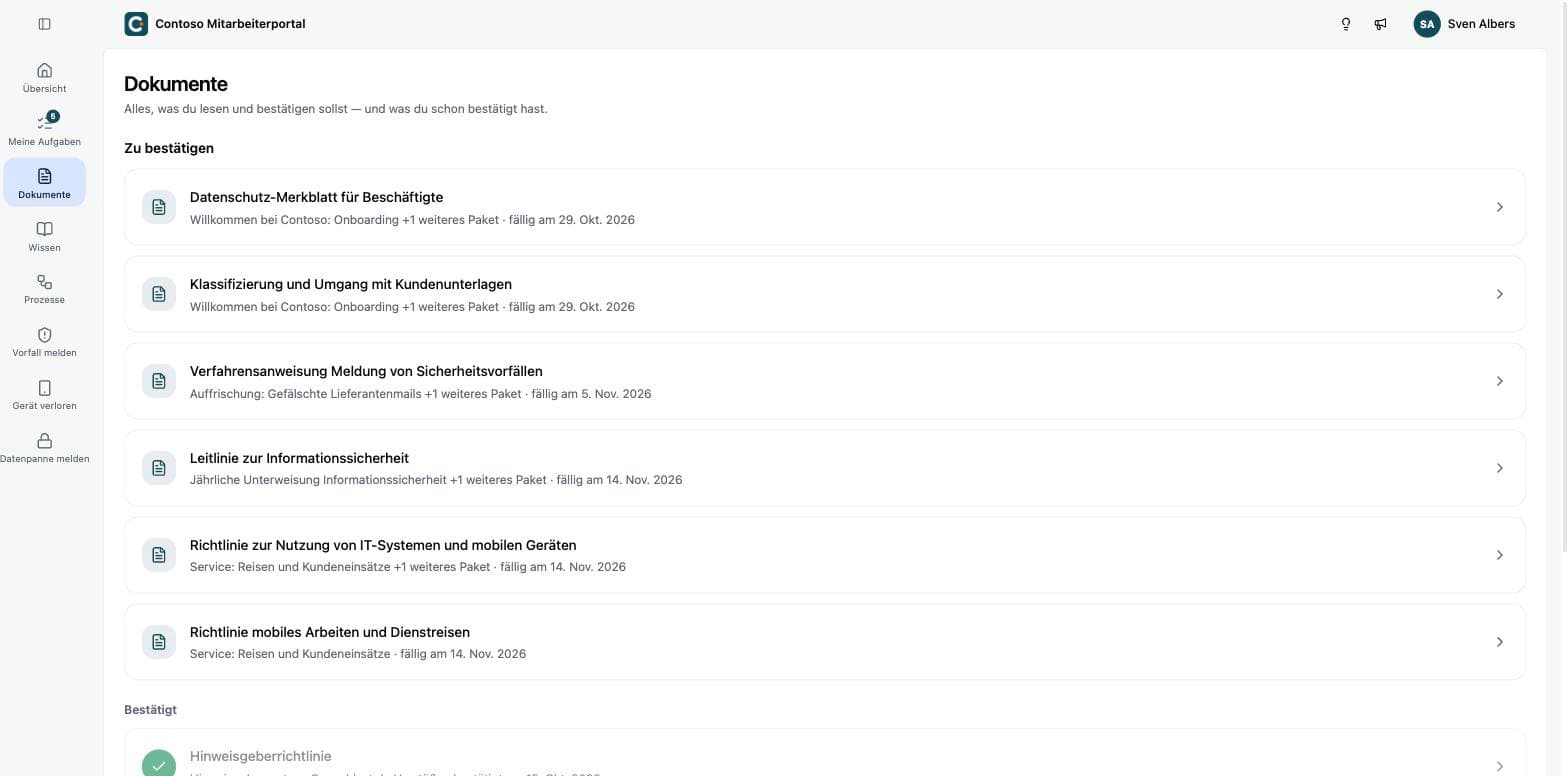The height and width of the screenshot is (776, 1568).
Task: Expand Datenschutz-Merkblatt row via its chevron
Action: [1499, 207]
